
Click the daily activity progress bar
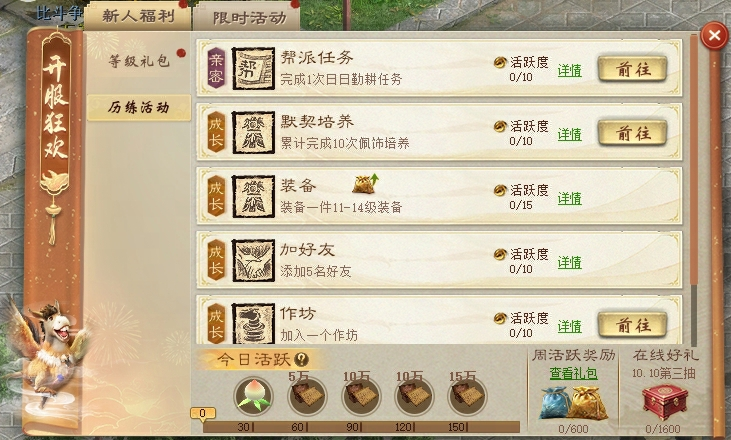pyautogui.click(x=361, y=426)
